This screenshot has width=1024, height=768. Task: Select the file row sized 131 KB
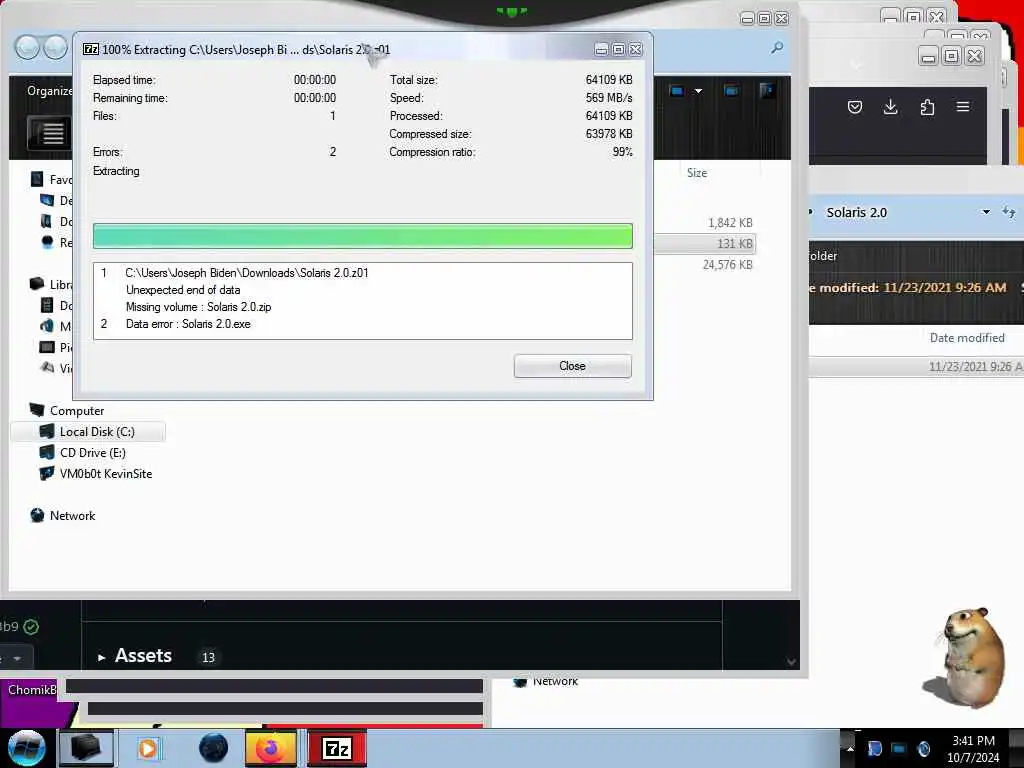tap(705, 244)
